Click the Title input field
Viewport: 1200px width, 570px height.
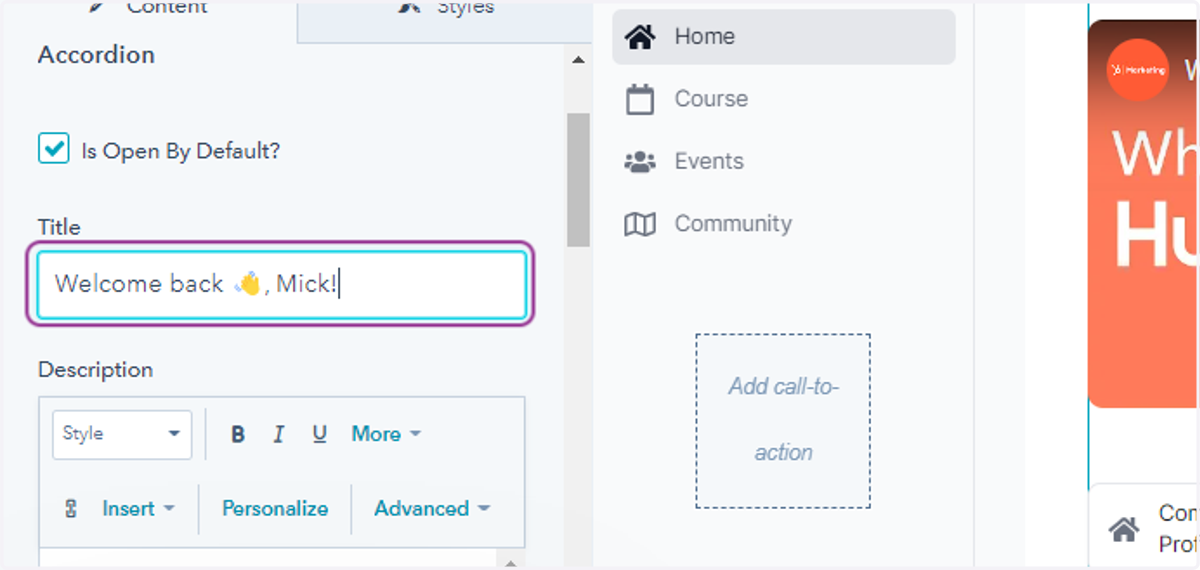[x=281, y=285]
